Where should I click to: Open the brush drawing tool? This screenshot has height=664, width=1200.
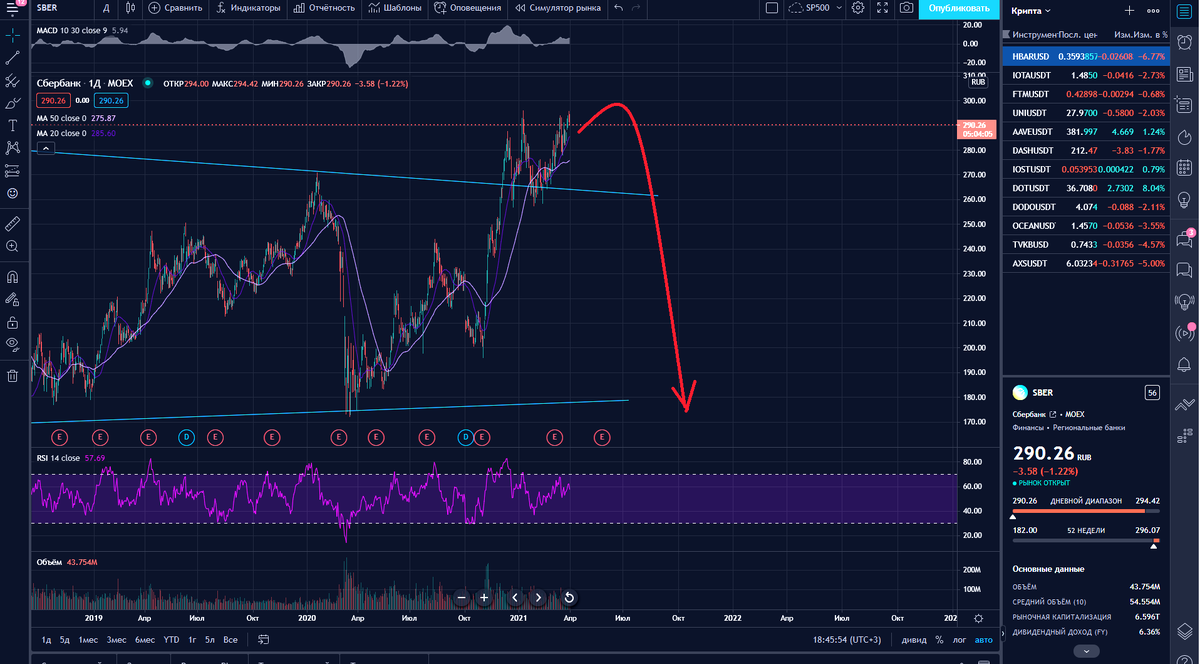coord(12,102)
